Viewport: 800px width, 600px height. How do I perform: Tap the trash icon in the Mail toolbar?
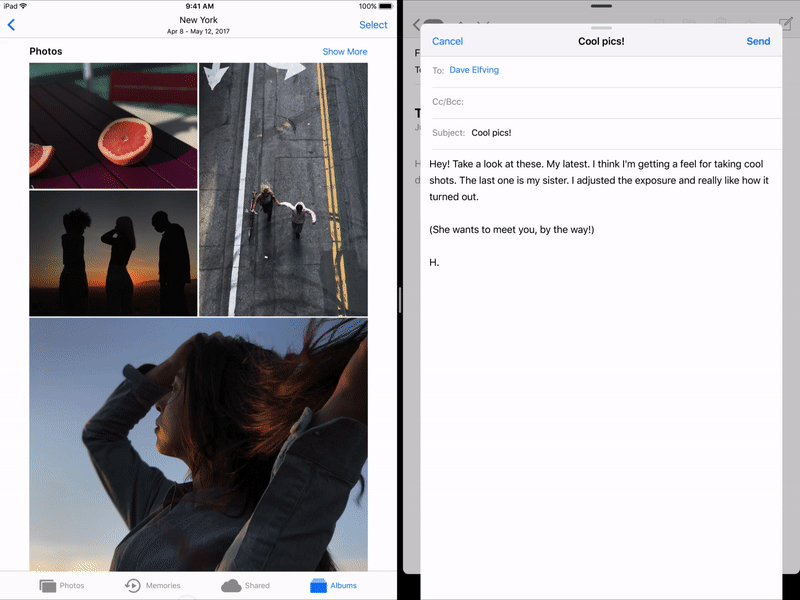721,20
